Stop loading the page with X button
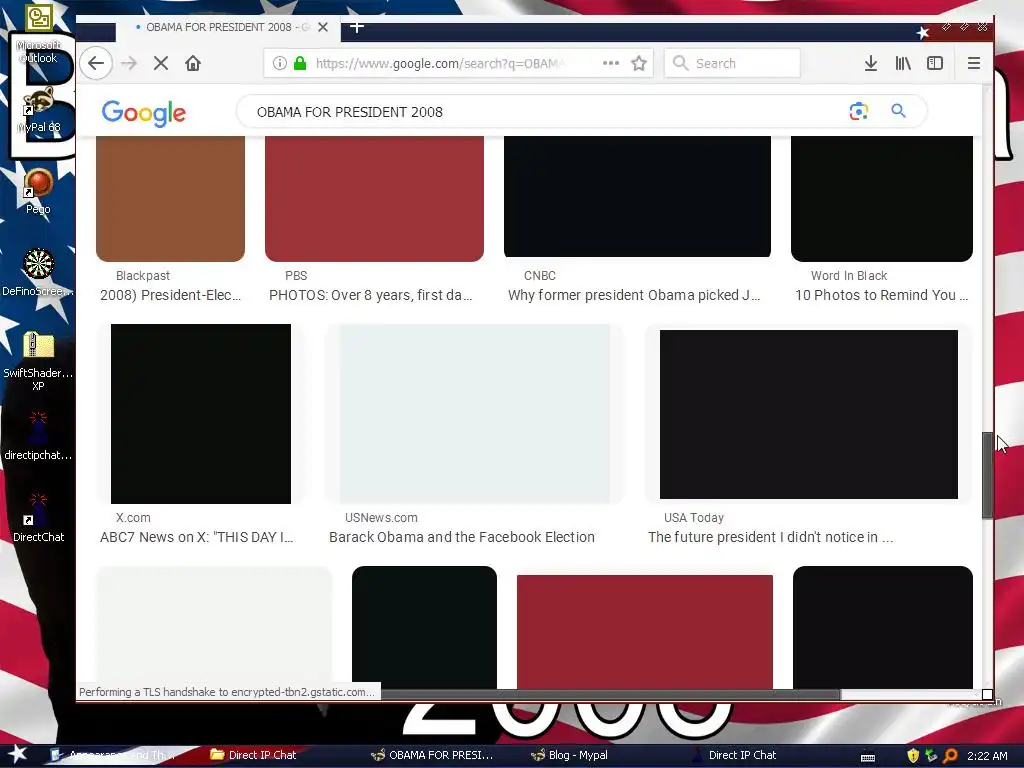Screen dimensions: 1024x768 (161, 63)
